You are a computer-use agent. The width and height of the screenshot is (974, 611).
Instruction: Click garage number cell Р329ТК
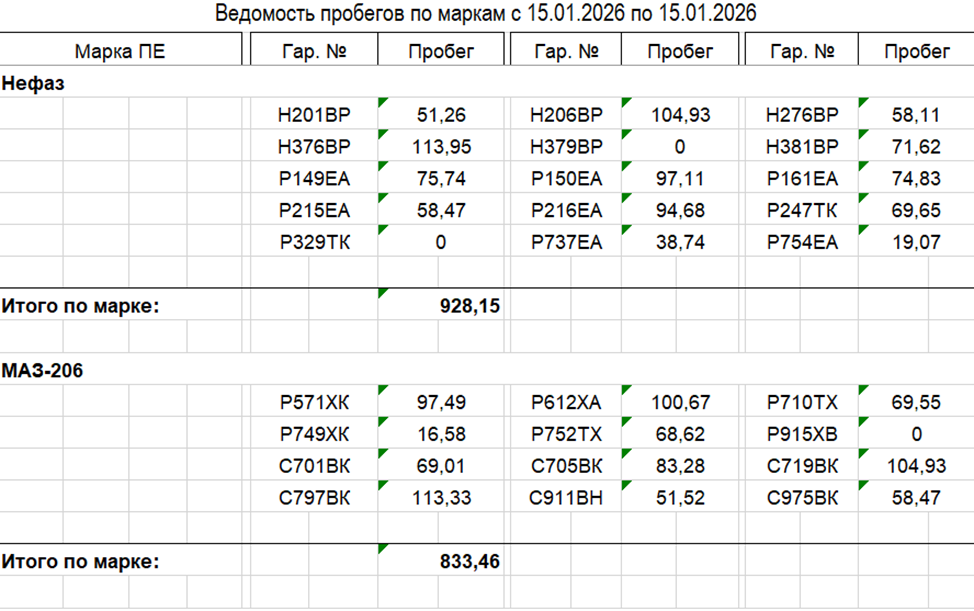314,243
